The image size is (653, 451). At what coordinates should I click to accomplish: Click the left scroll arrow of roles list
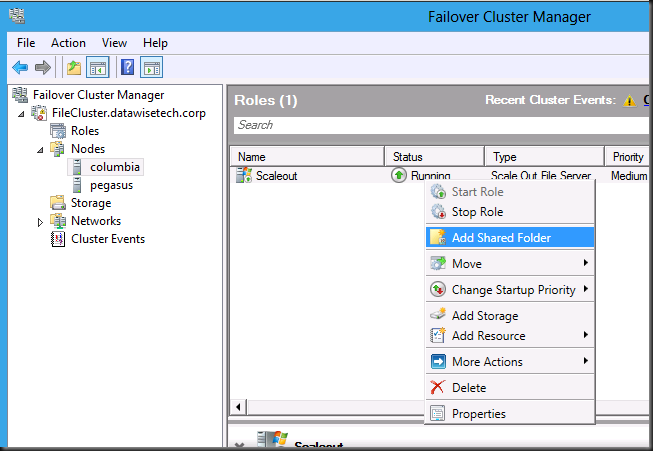click(238, 407)
